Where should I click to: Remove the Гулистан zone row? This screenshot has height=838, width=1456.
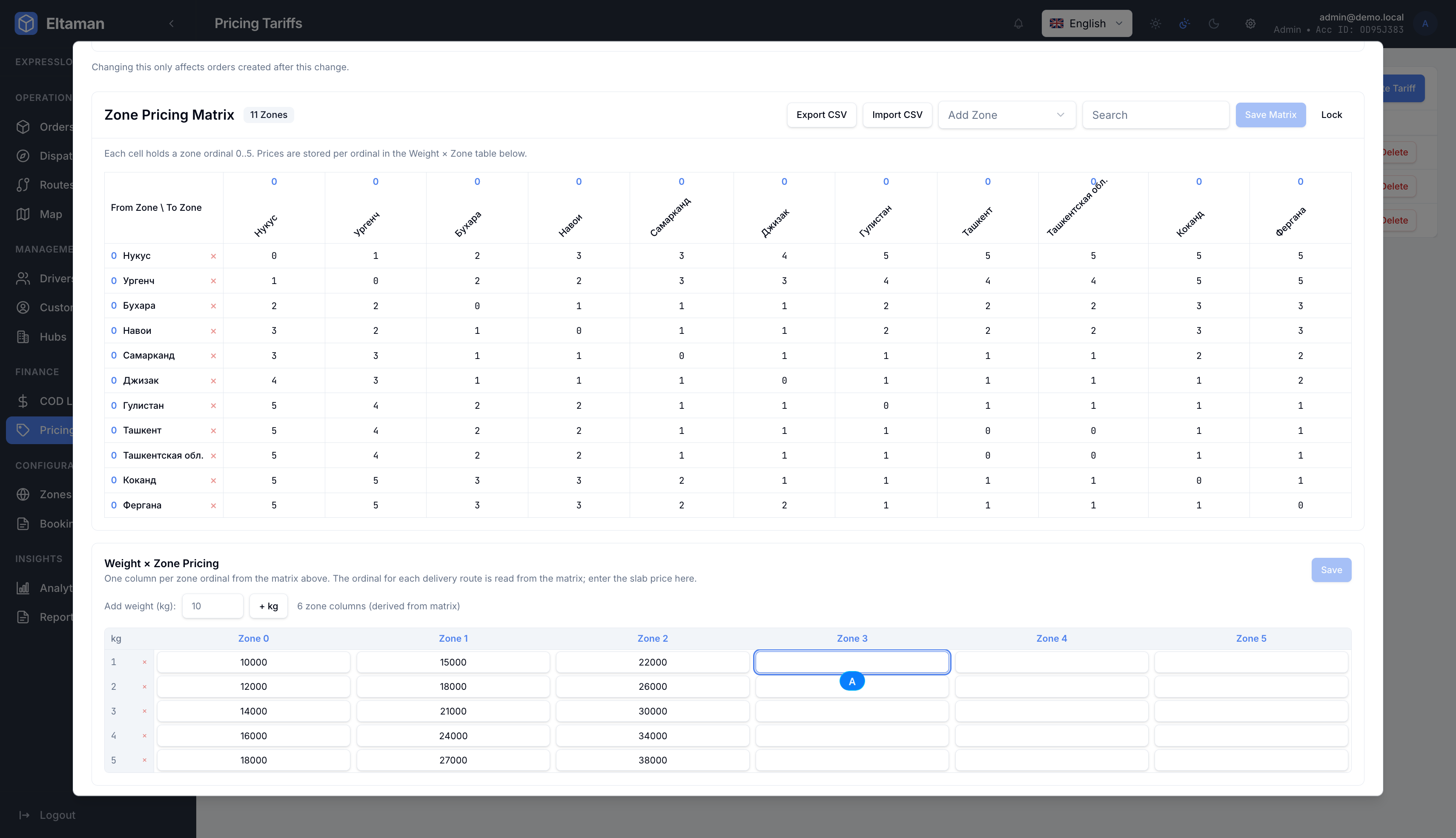(213, 406)
